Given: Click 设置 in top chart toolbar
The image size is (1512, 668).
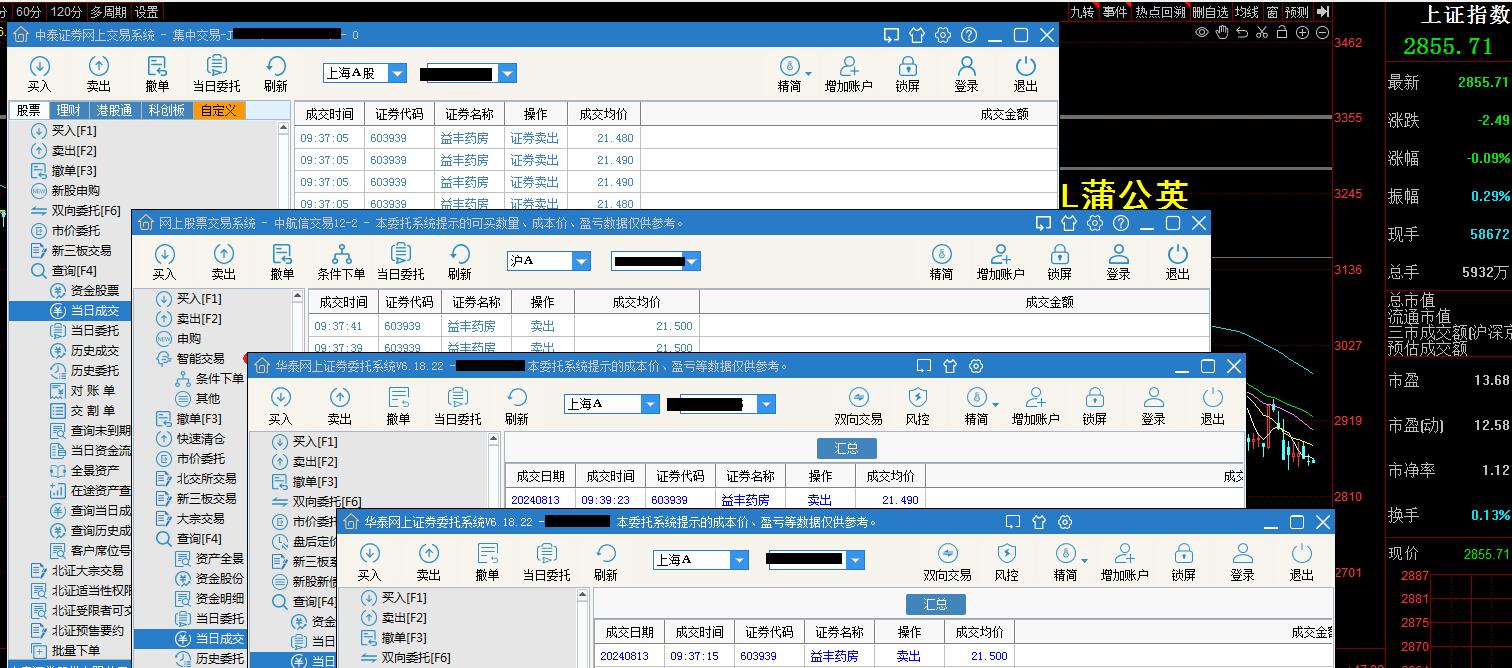Looking at the screenshot, I should click(x=147, y=12).
